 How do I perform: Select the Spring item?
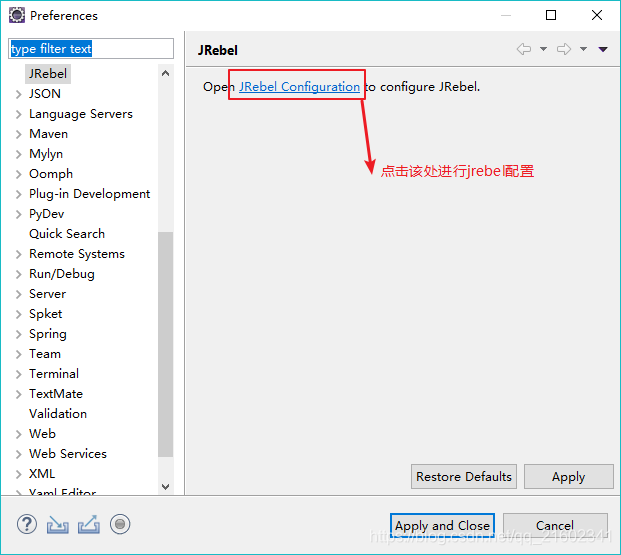tap(48, 334)
